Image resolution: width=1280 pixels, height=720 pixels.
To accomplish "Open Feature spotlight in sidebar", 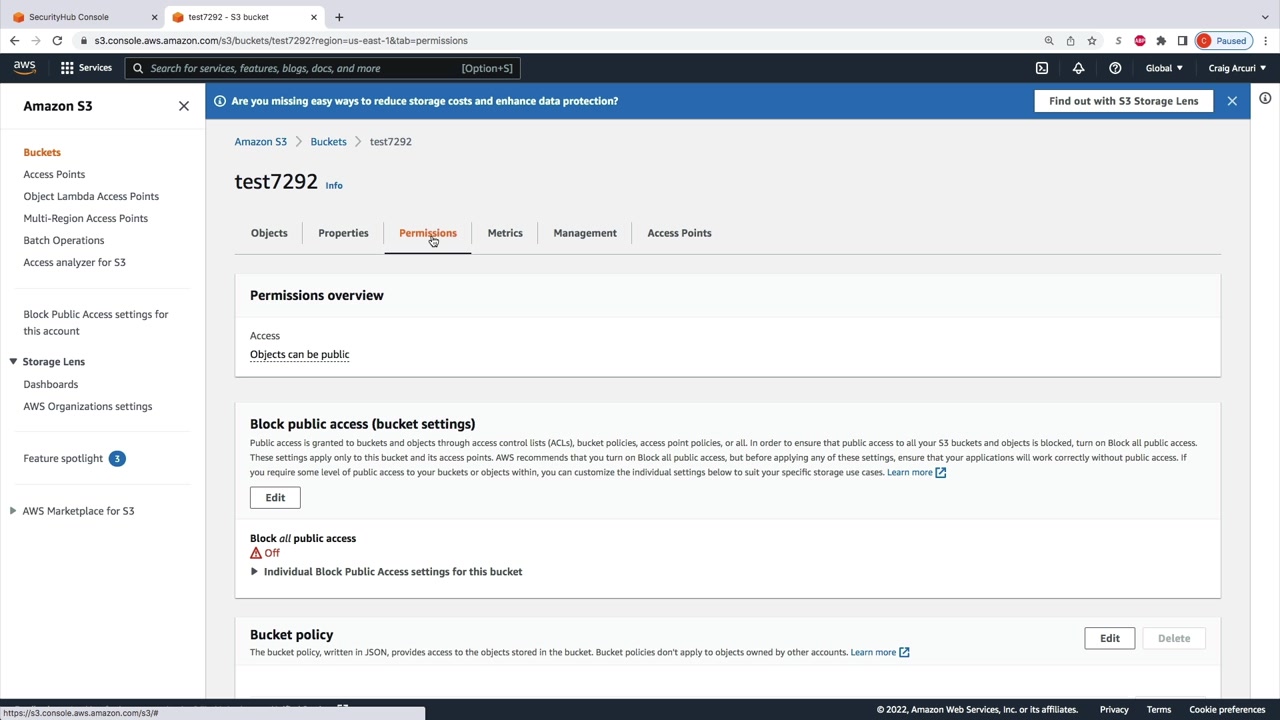I will tap(63, 458).
